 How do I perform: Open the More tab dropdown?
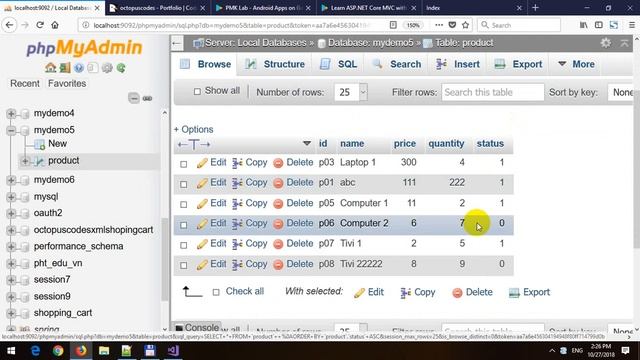coord(576,64)
